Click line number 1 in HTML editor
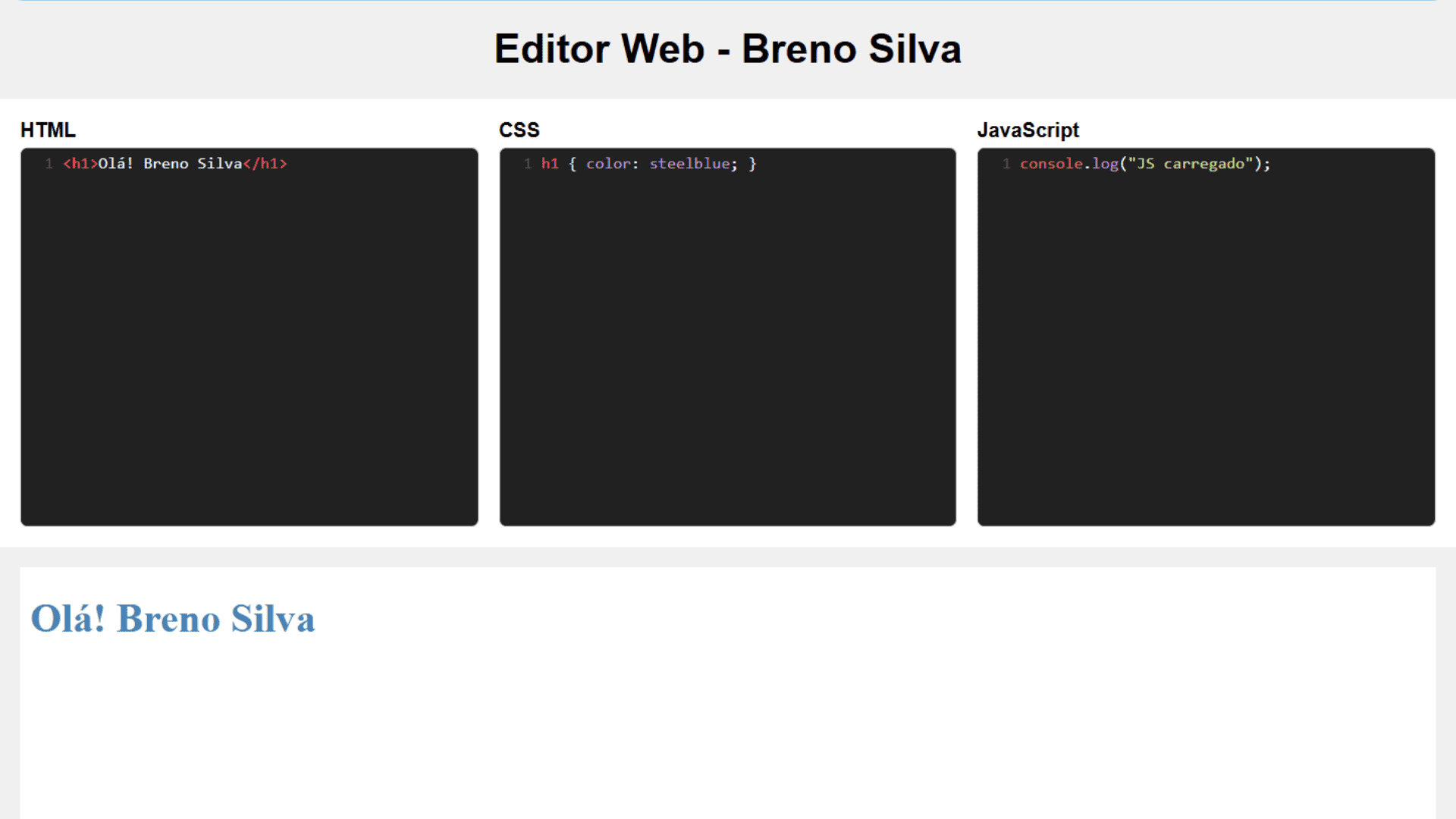The width and height of the screenshot is (1456, 819). point(49,164)
